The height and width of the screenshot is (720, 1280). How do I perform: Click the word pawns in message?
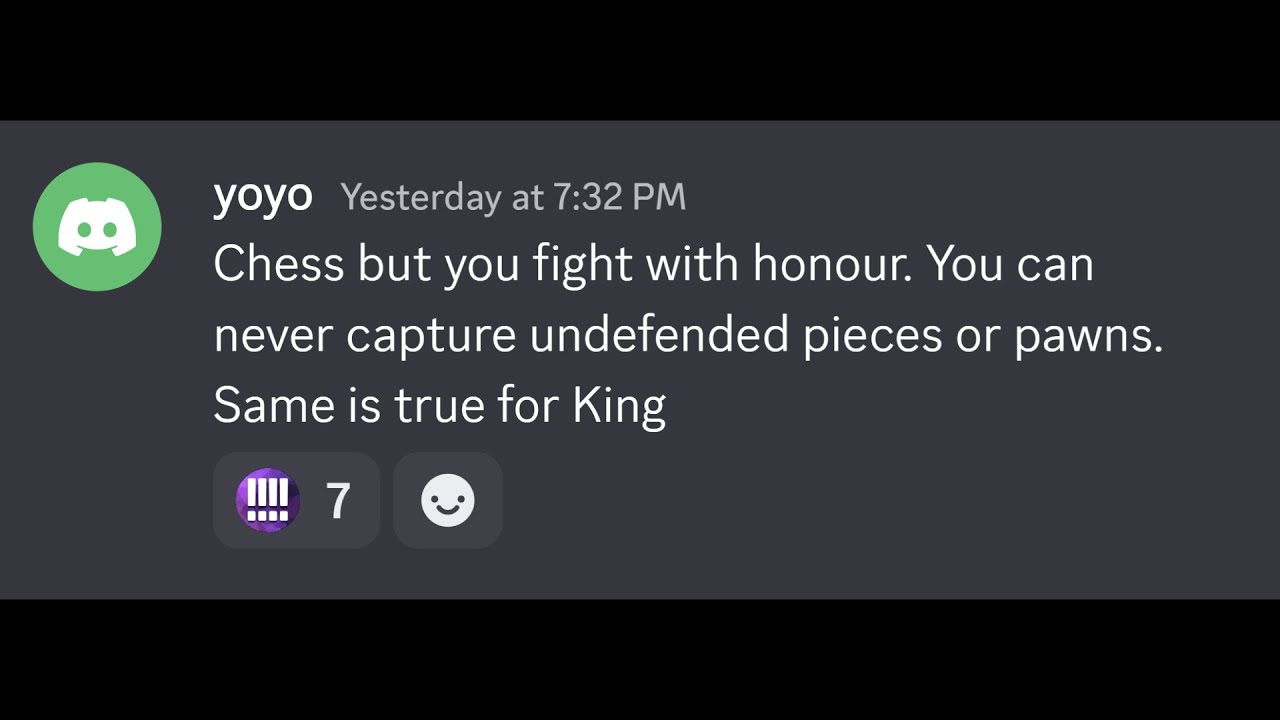click(x=1088, y=336)
